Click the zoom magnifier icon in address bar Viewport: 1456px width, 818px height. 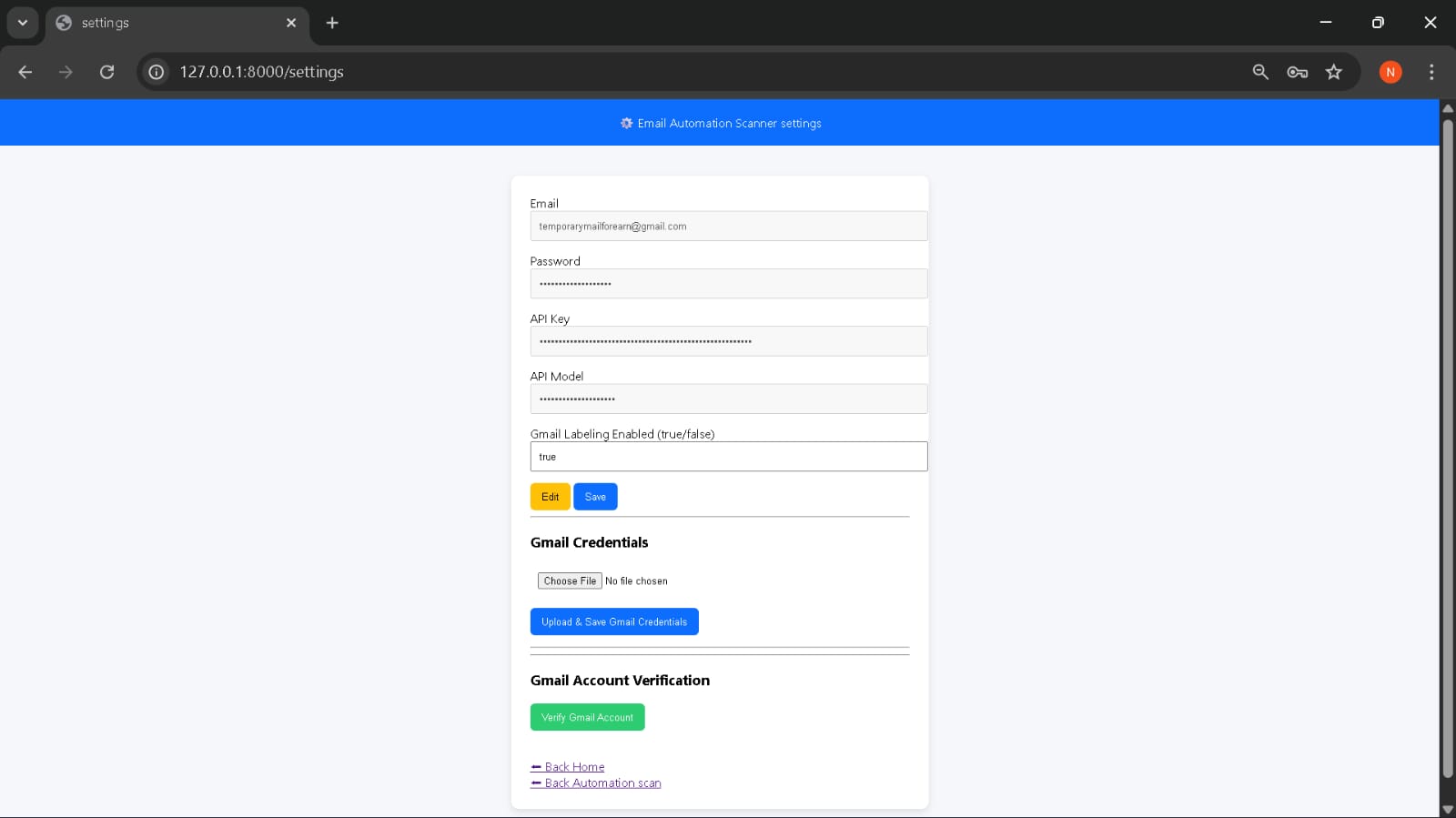1260,72
